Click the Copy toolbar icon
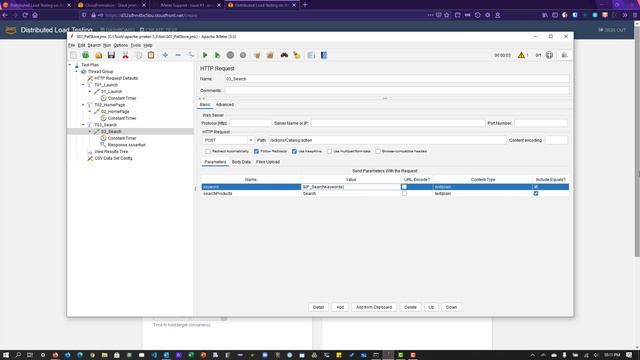This screenshot has width=640, height=360. click(138, 55)
